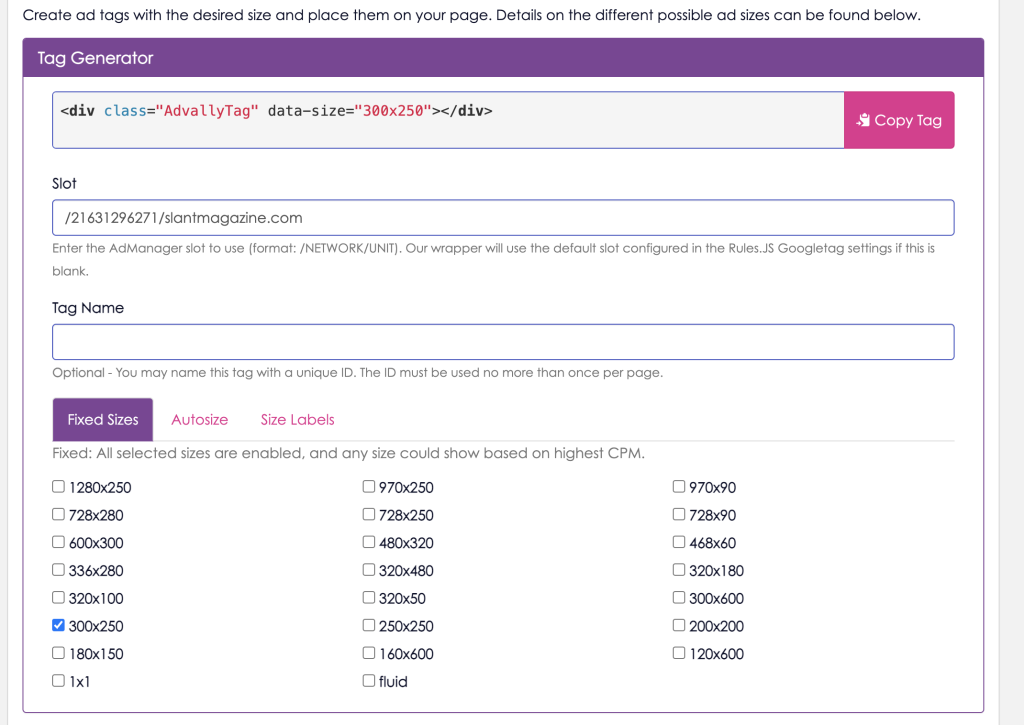Screen dimensions: 1024x725
Task: Toggle the 320x100 checkbox
Action: (x=58, y=598)
